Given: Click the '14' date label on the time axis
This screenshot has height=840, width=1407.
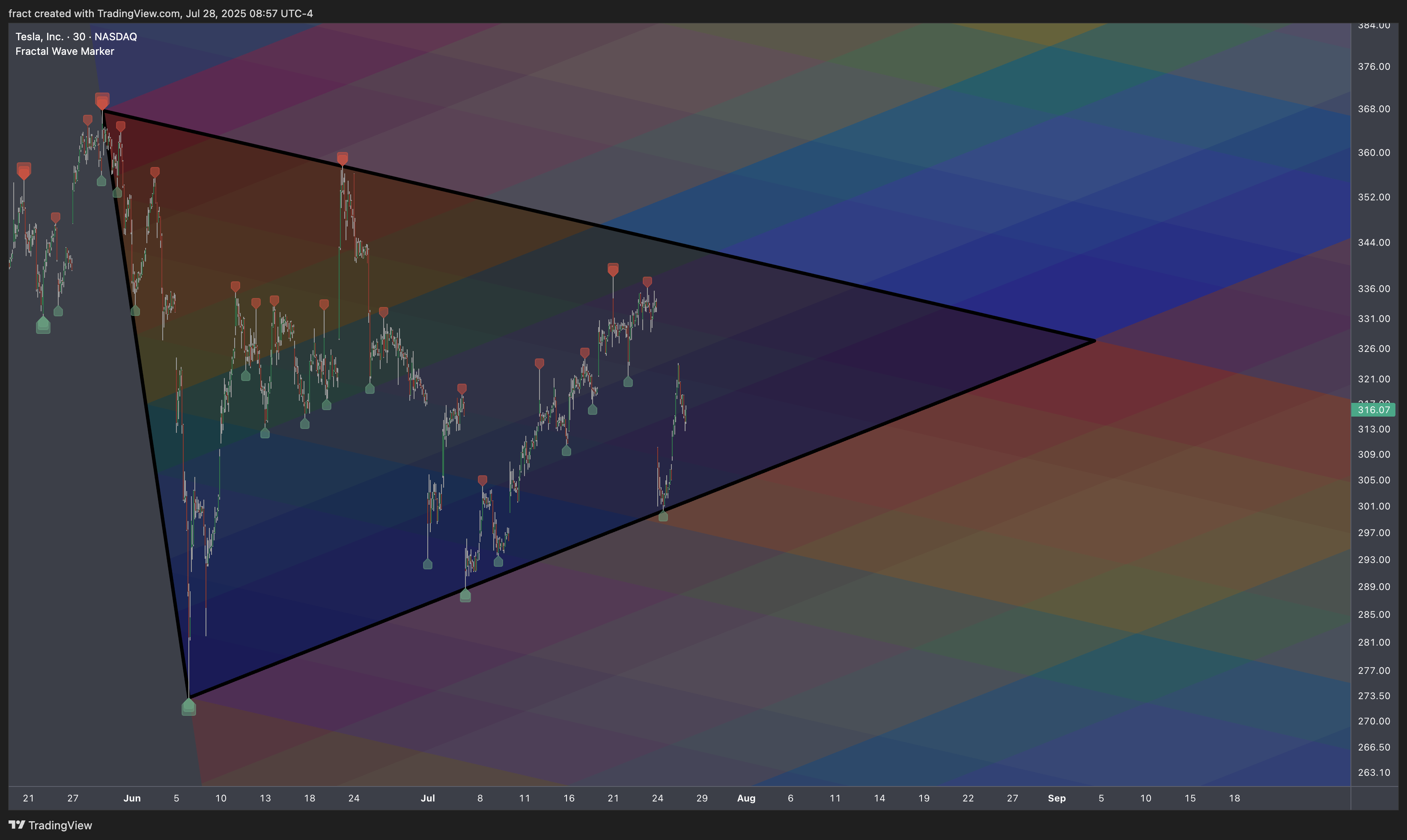Looking at the screenshot, I should [879, 798].
